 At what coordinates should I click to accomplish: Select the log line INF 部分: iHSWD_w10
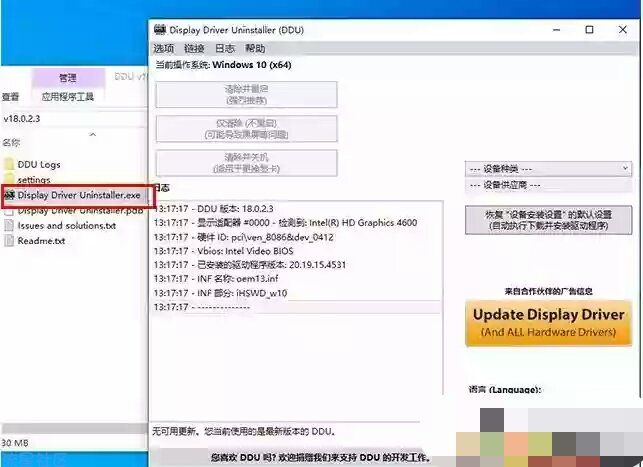(x=220, y=293)
